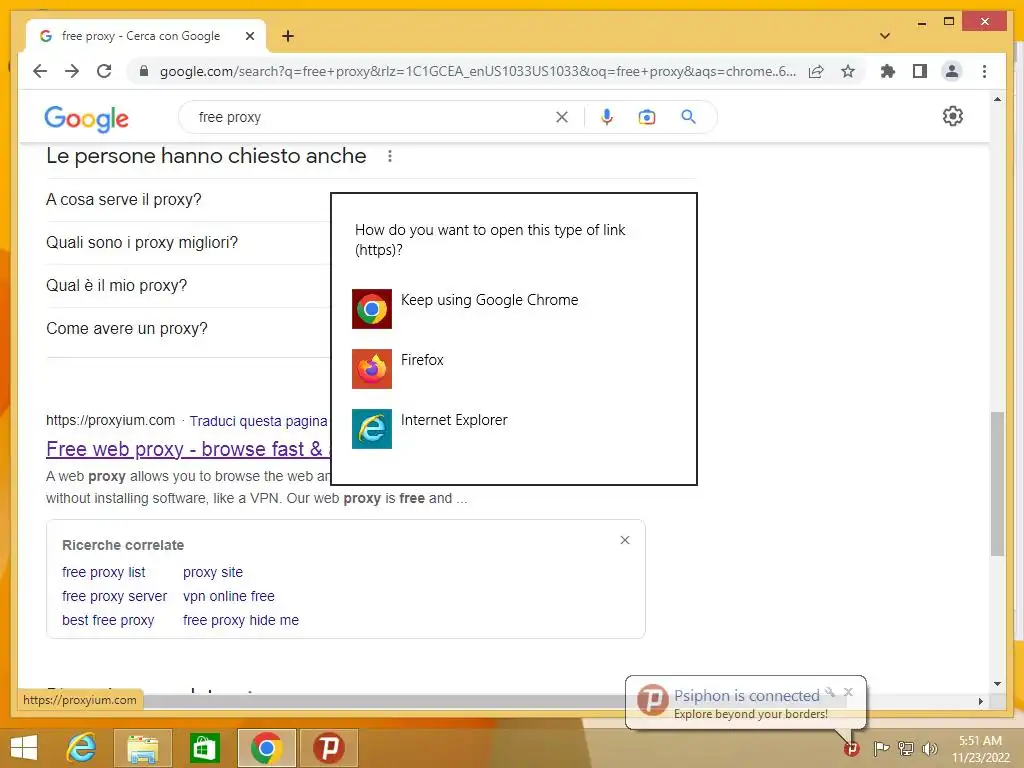The image size is (1024, 768).
Task: Choose Internet Explorer to open the link
Action: (x=513, y=429)
